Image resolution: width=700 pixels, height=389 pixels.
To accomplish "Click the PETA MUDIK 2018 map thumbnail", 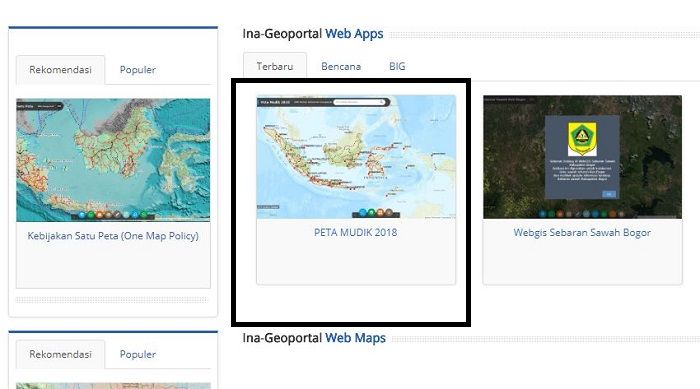I will tap(356, 157).
